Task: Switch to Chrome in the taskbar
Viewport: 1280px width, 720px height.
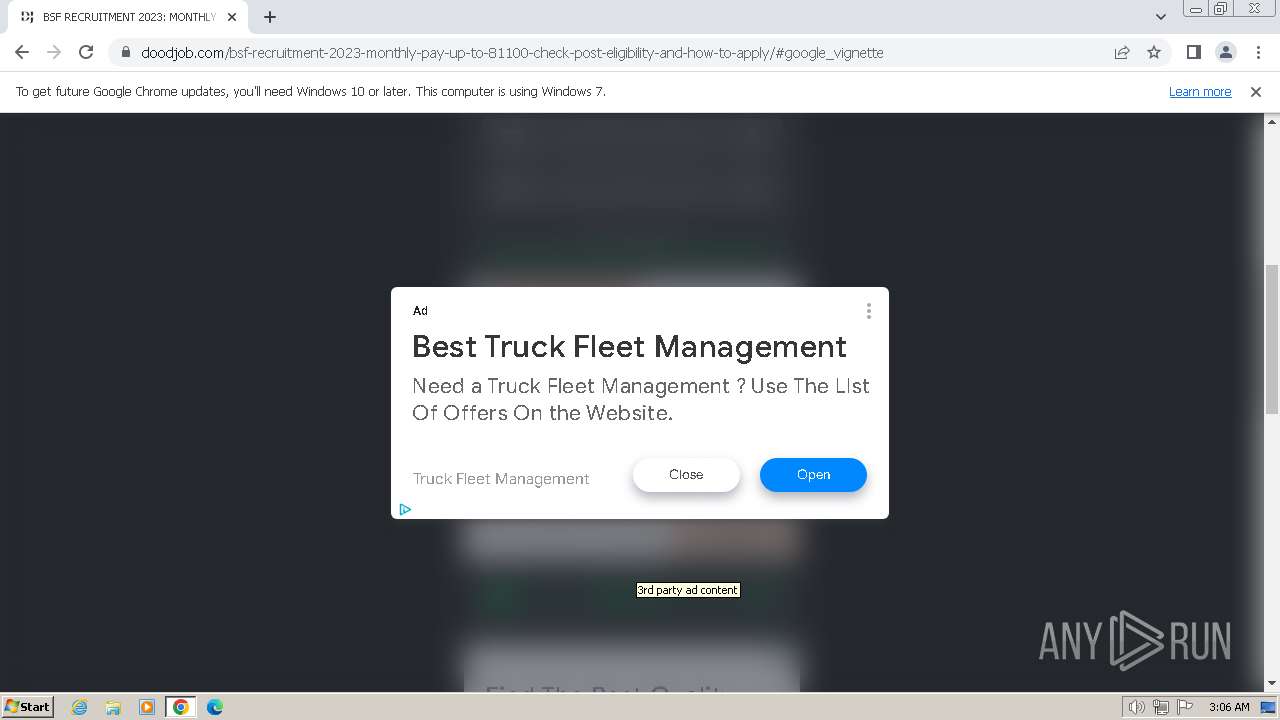Action: (181, 707)
